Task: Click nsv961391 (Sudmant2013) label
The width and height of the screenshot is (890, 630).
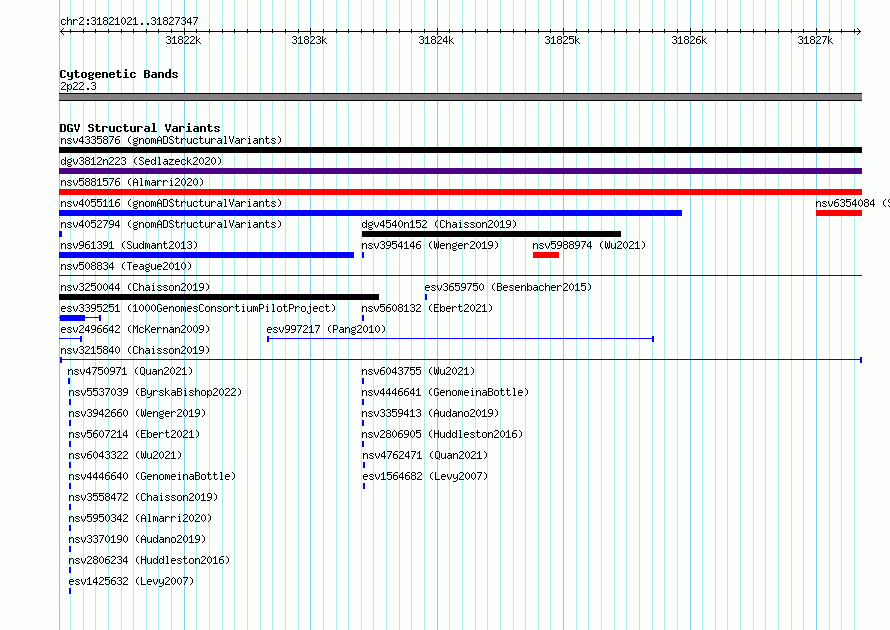Action: [129, 245]
